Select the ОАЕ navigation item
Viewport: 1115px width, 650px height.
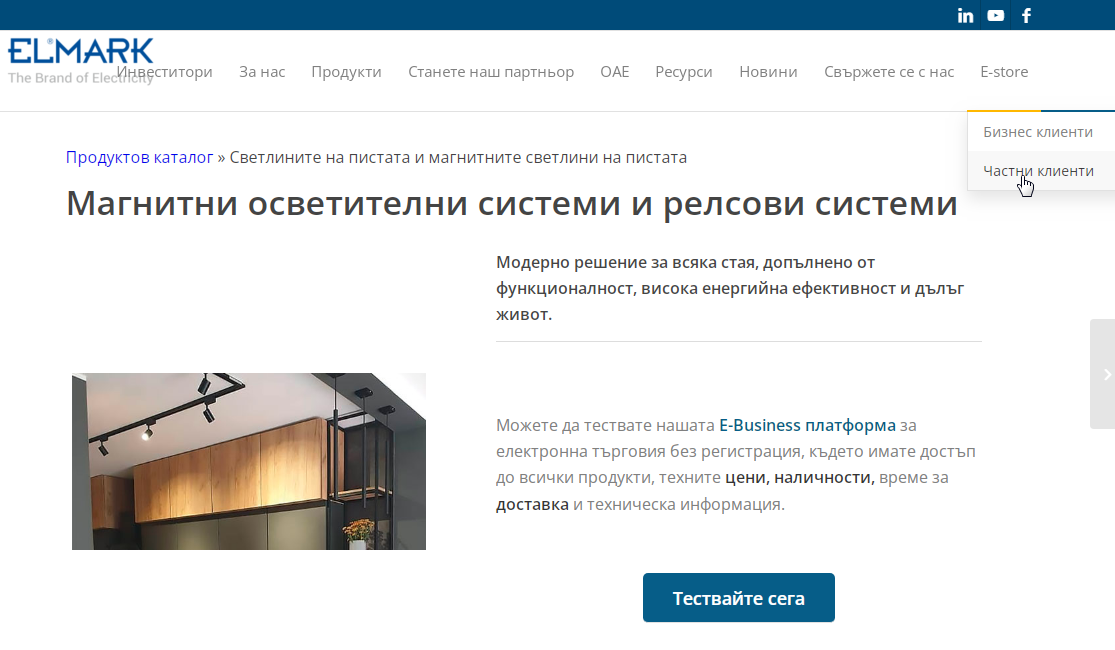[615, 72]
